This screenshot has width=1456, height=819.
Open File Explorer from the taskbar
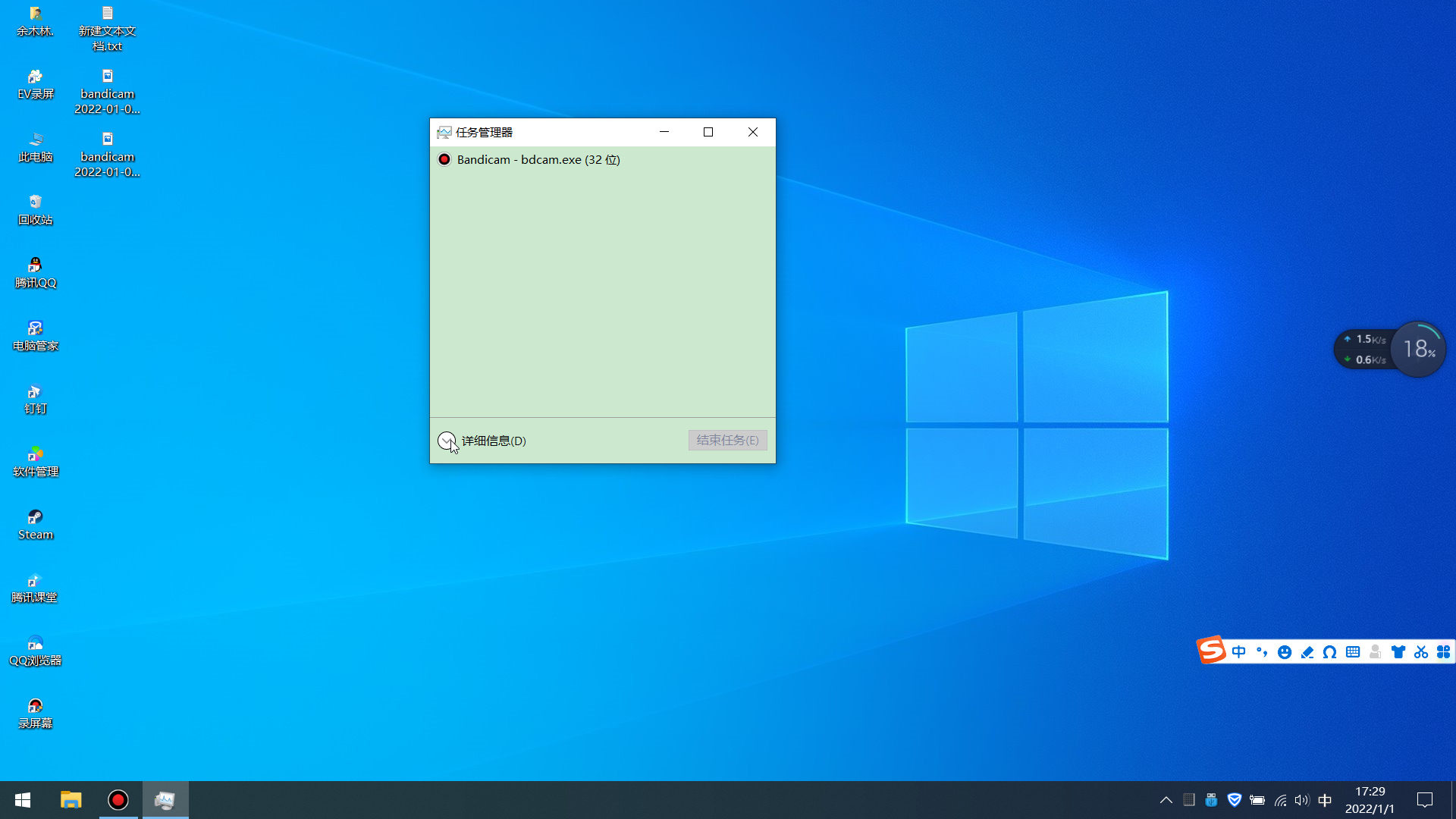[71, 800]
